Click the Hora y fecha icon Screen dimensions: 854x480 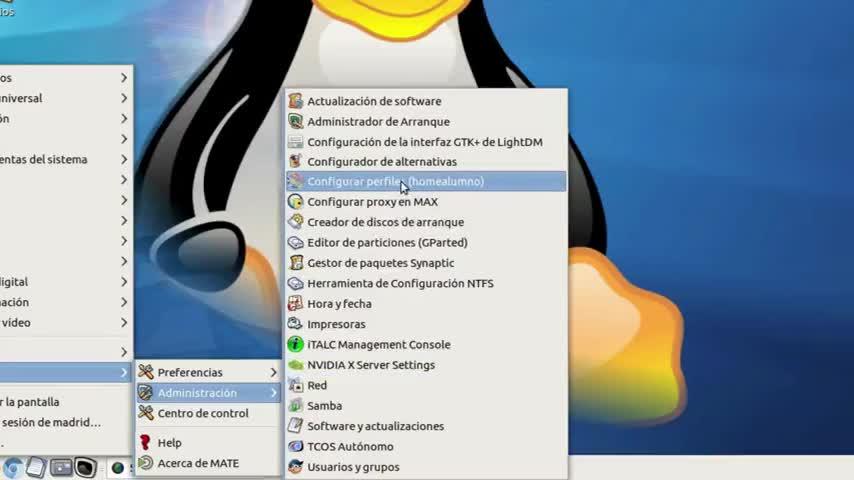tap(295, 303)
